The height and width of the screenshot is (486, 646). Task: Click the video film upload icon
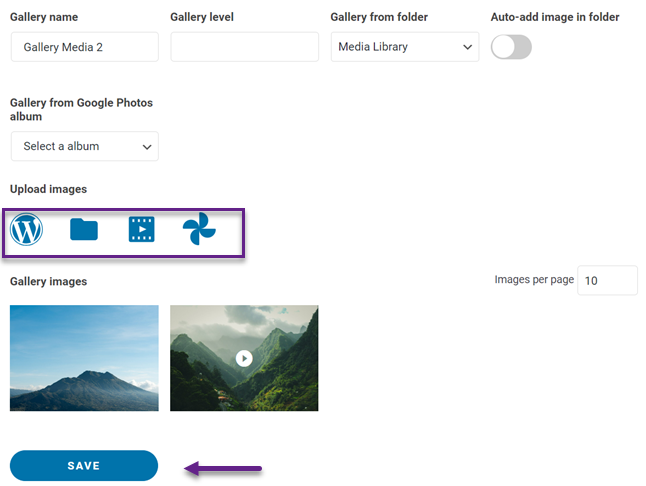142,230
